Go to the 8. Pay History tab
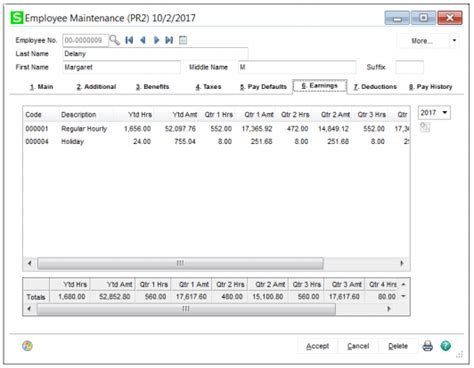 tap(431, 87)
